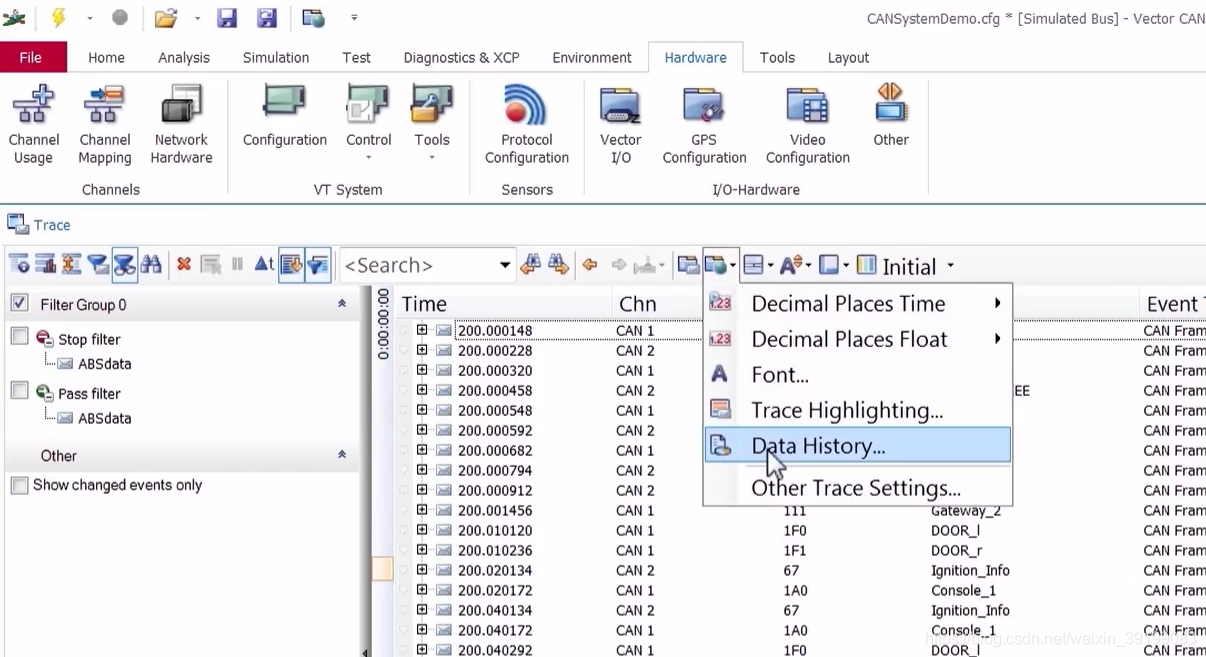Image resolution: width=1206 pixels, height=657 pixels.
Task: Check Show changed events only
Action: 19,485
